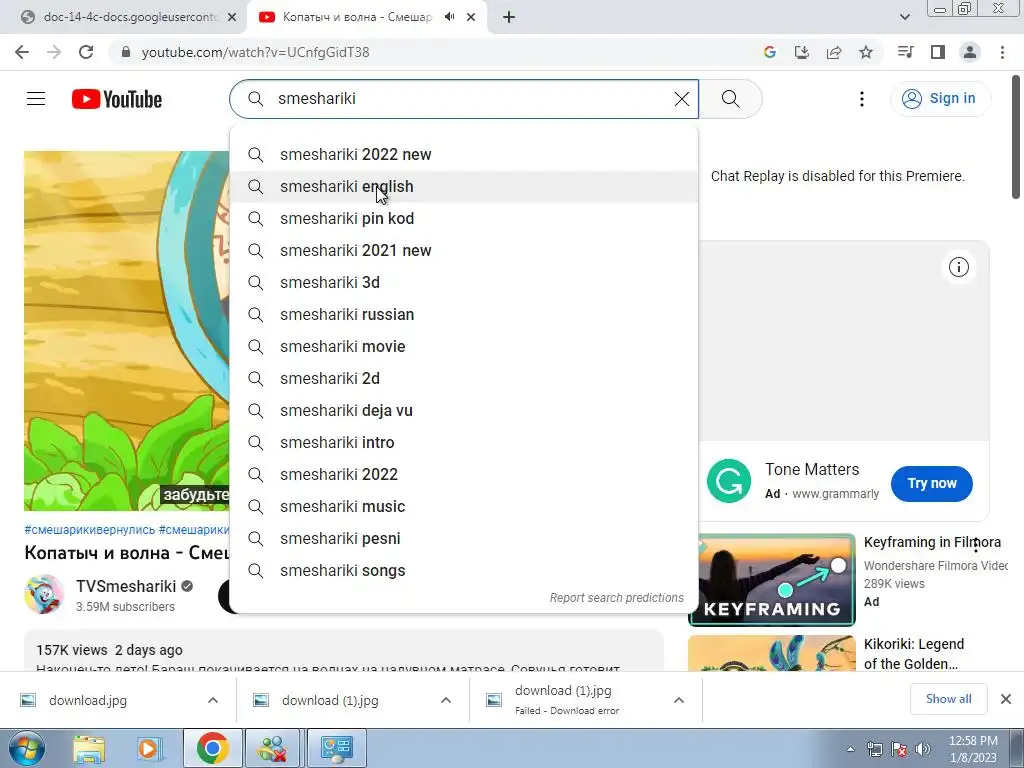
Task: Open Windows Start menu
Action: coord(26,748)
